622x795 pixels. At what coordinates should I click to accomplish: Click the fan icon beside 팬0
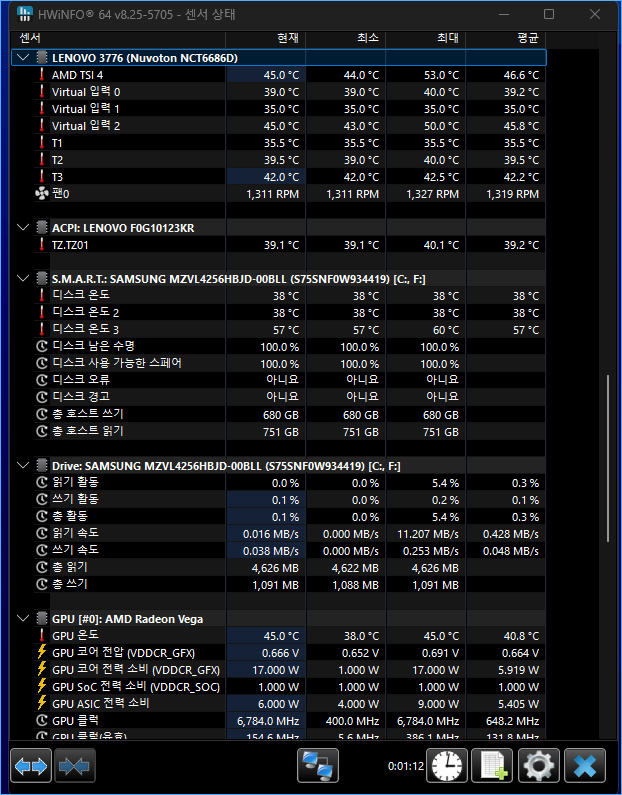(x=42, y=194)
